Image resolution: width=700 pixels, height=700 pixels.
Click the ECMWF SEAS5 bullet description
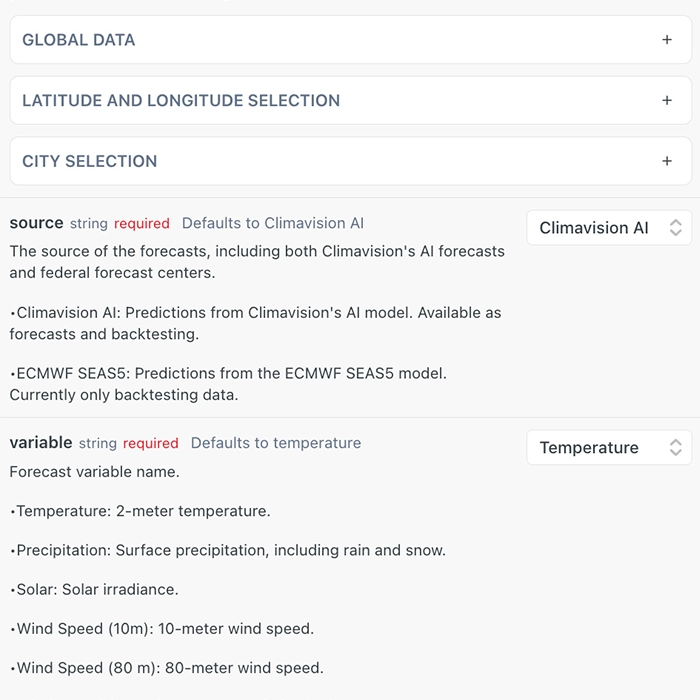point(230,384)
